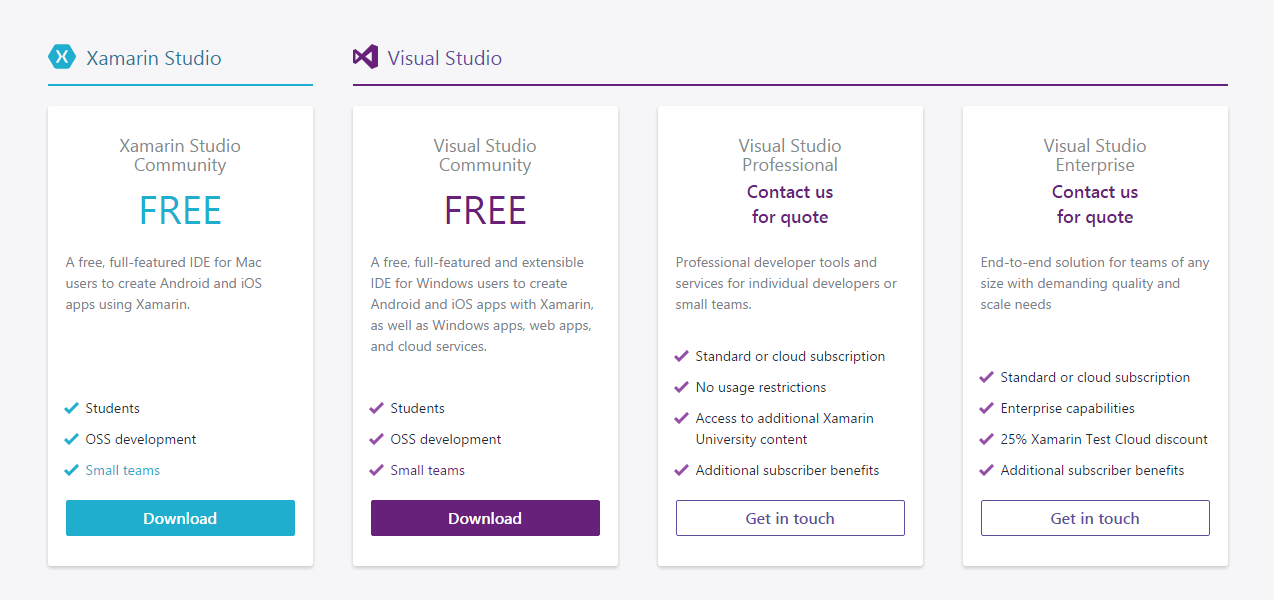This screenshot has width=1274, height=600.
Task: Click Small teams checkmark in Visual Studio Community
Action: [x=377, y=470]
